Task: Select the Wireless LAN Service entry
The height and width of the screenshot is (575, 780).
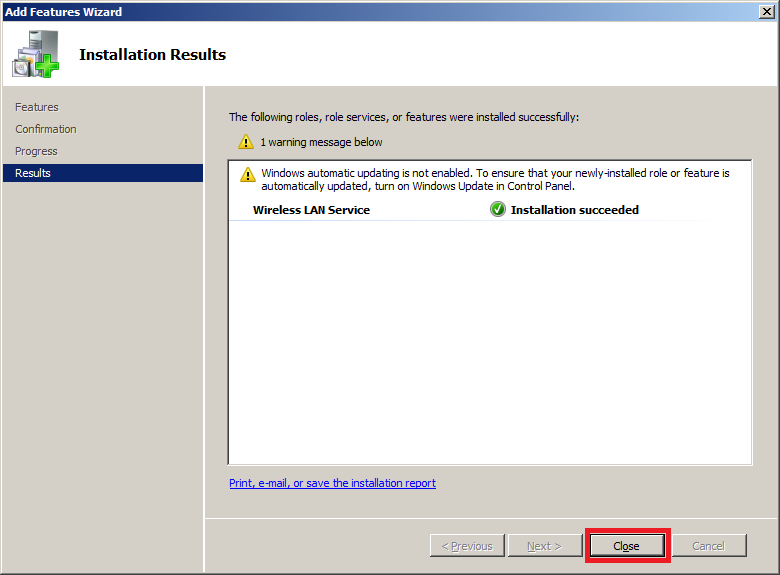Action: coord(311,210)
